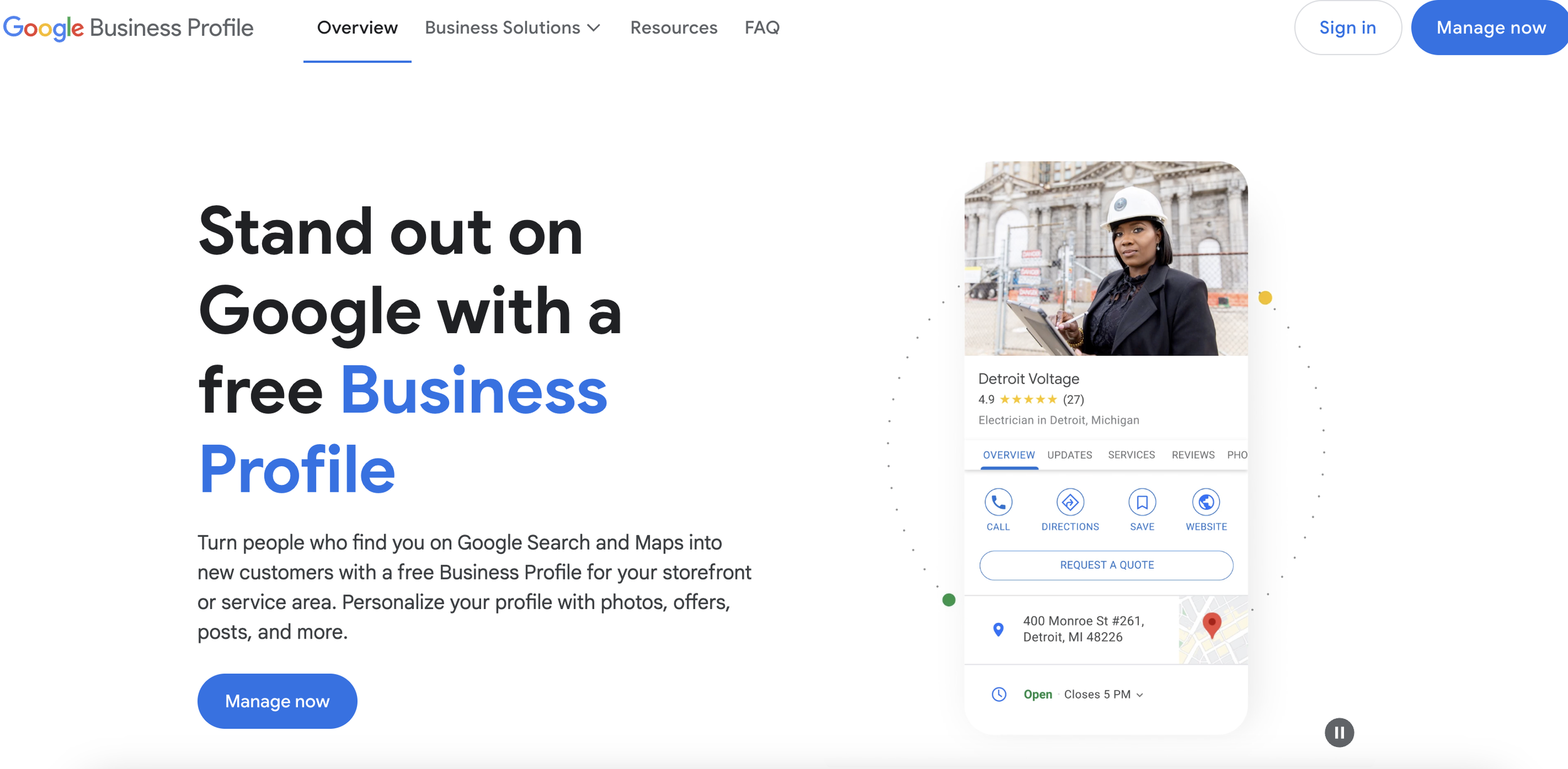Click the 400 Monroe St address text
The image size is (1568, 769).
pos(1084,628)
